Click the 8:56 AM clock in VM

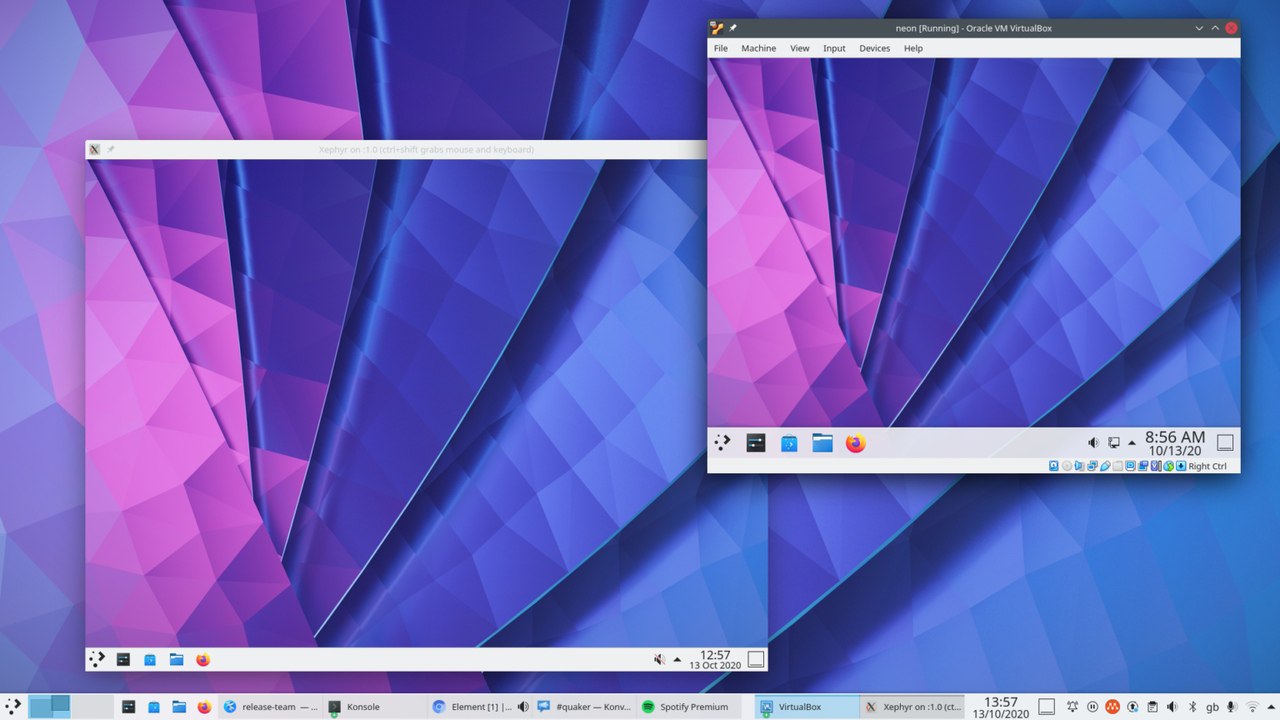pyautogui.click(x=1175, y=443)
